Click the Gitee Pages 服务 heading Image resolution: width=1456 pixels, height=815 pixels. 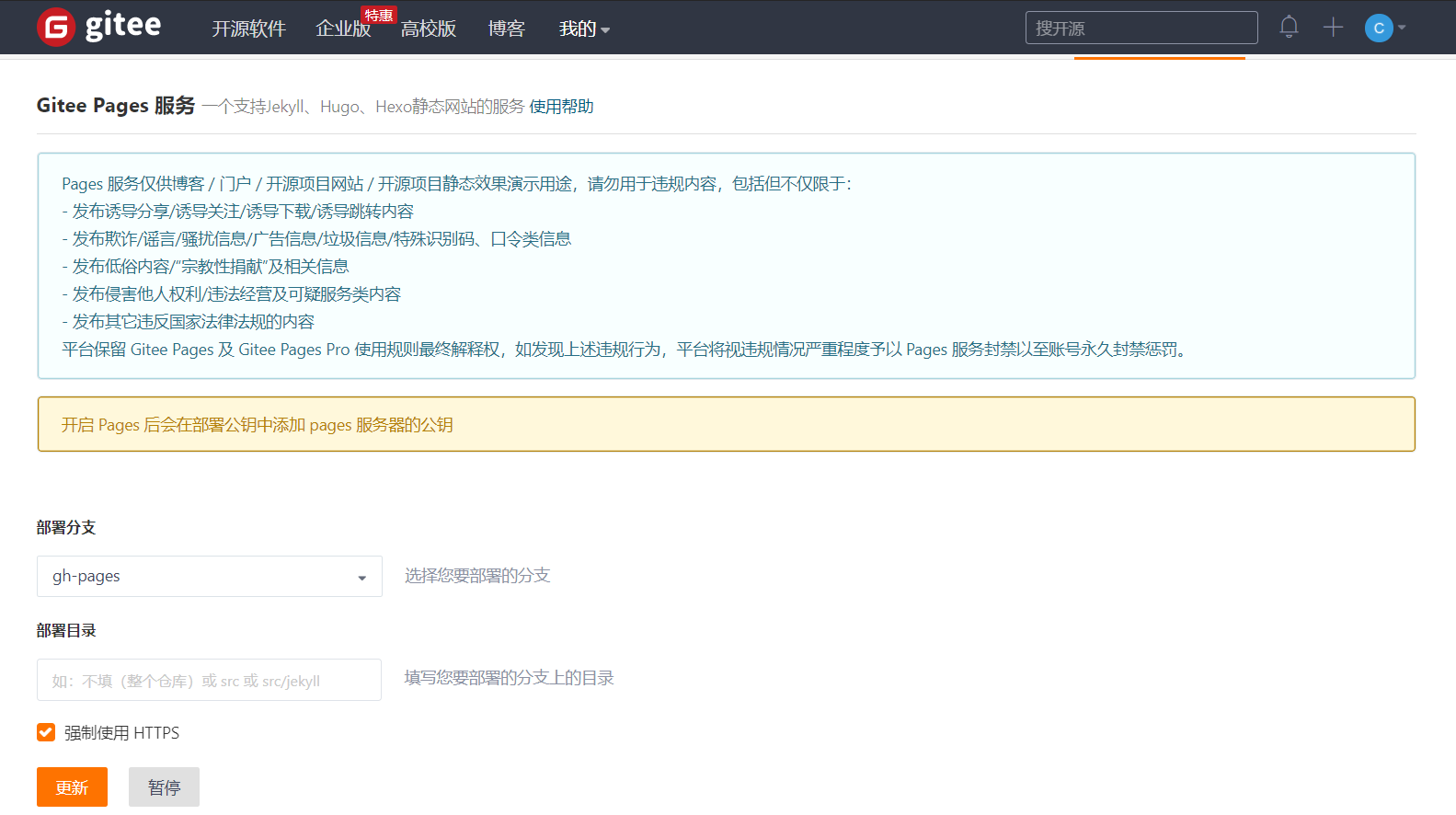116,106
